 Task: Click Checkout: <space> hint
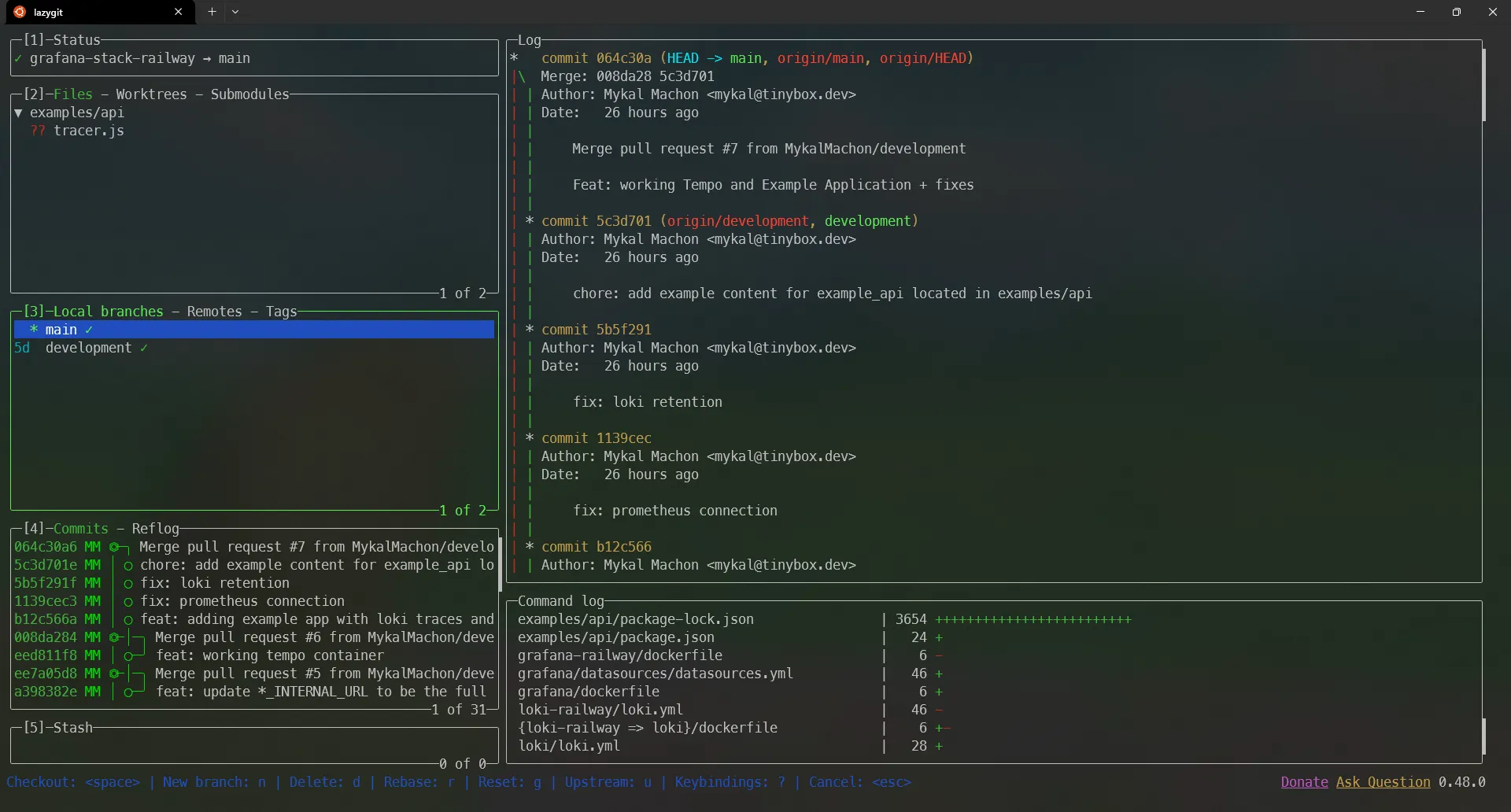[73, 782]
